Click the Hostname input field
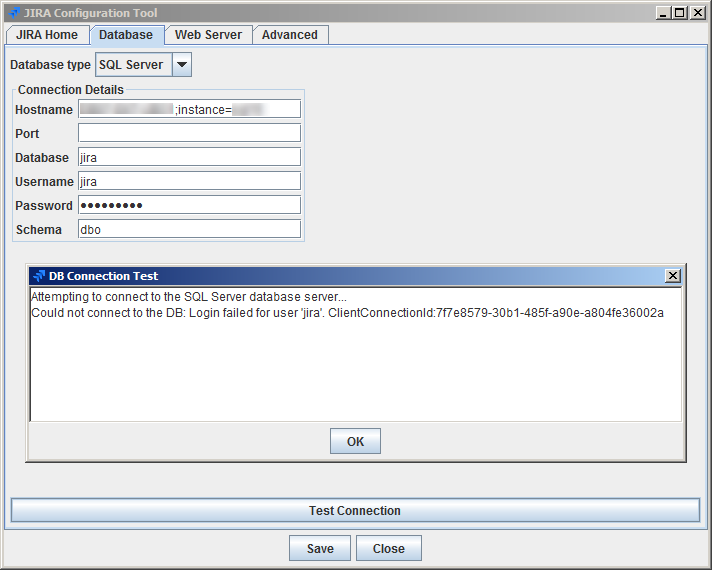The image size is (712, 570). tap(189, 109)
